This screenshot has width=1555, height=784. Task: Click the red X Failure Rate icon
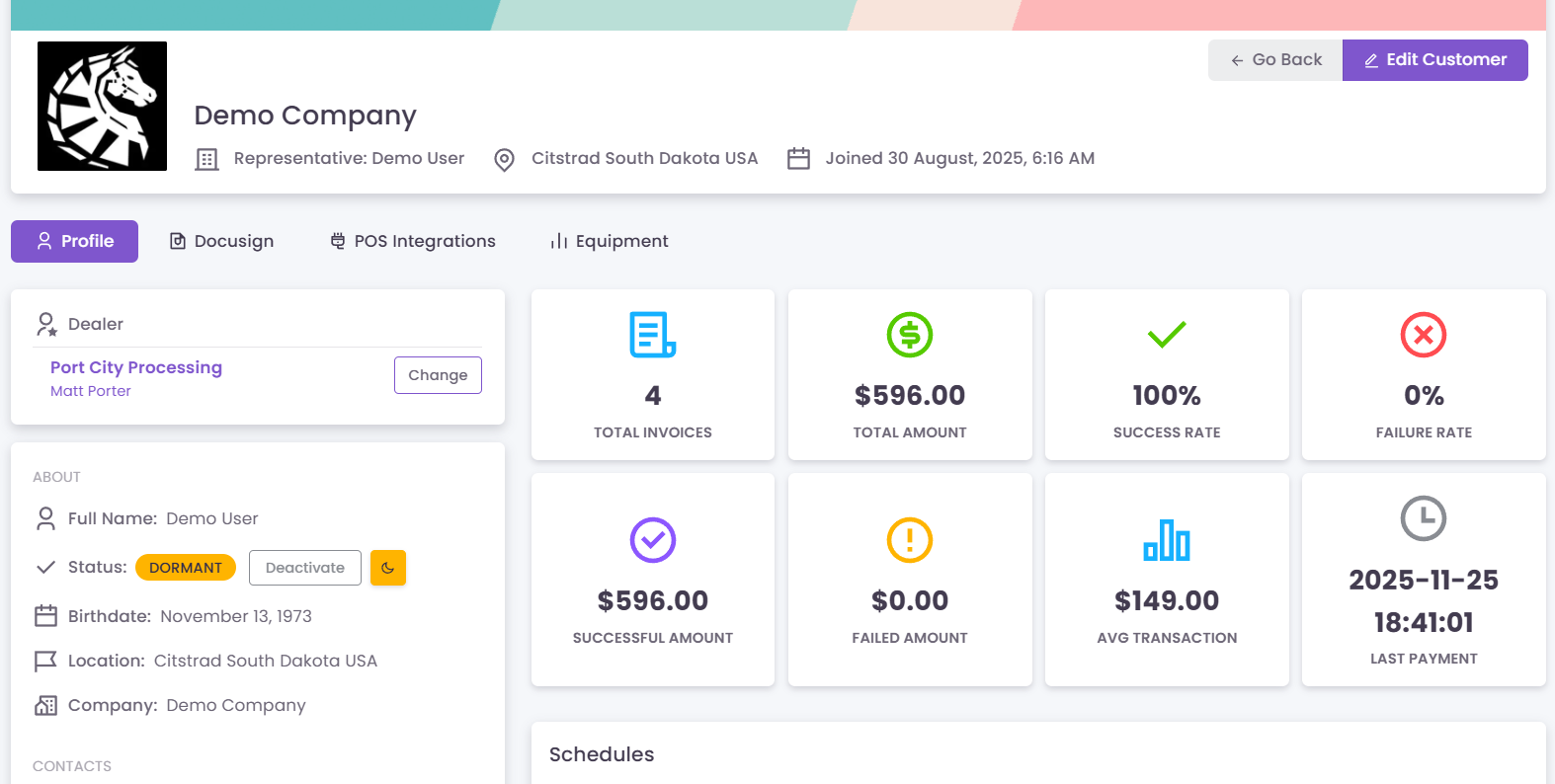(x=1423, y=335)
